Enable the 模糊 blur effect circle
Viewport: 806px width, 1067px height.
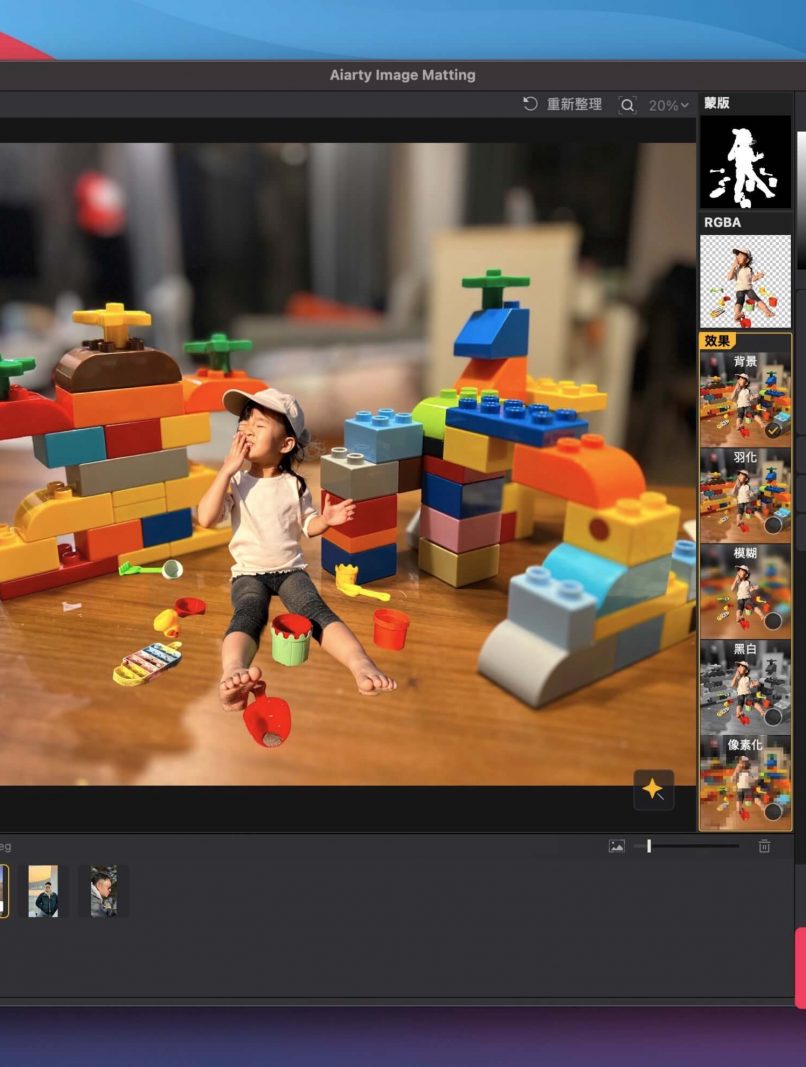[773, 621]
